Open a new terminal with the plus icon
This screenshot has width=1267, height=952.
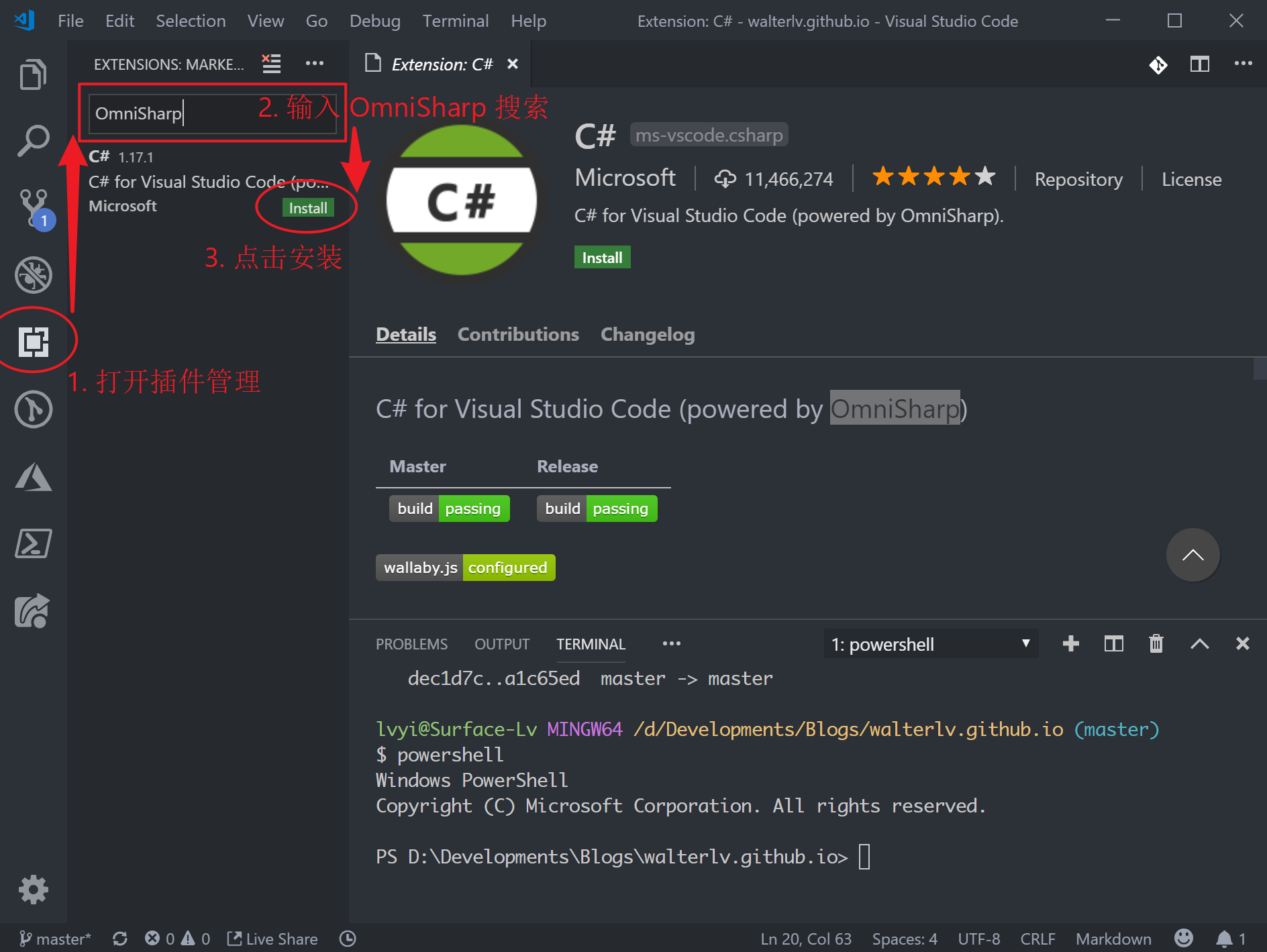[x=1070, y=644]
